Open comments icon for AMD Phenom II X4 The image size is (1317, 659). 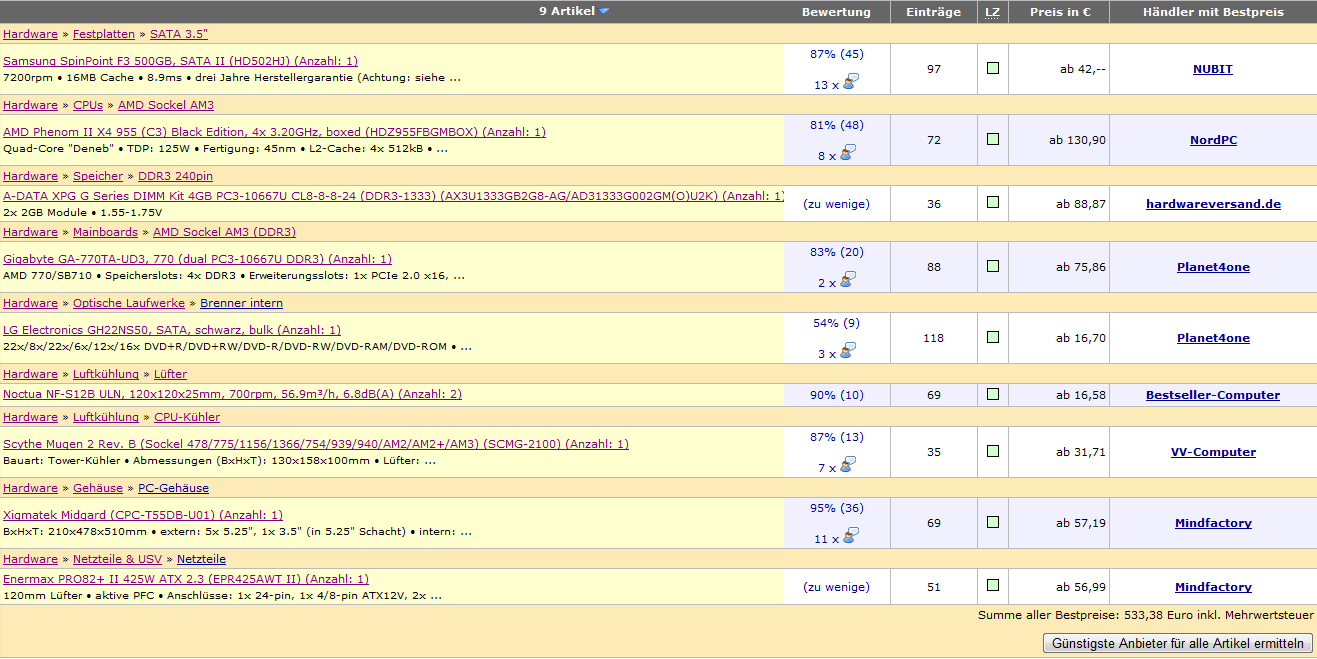[x=850, y=153]
